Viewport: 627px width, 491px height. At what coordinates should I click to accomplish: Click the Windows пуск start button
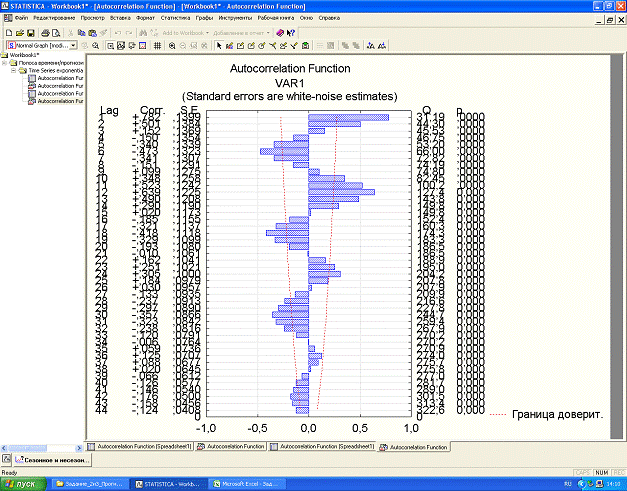coord(20,483)
